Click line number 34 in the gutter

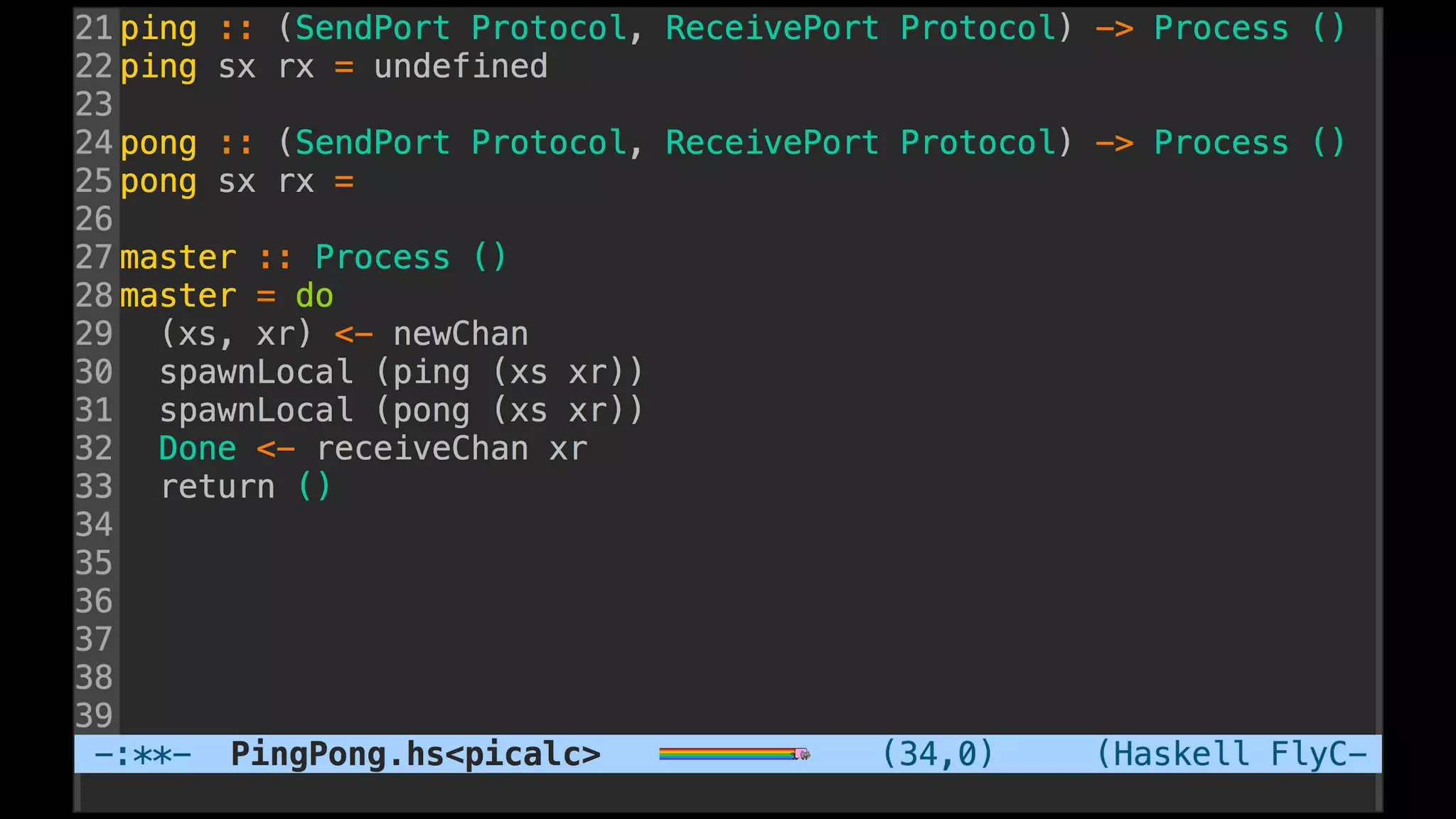tap(94, 525)
